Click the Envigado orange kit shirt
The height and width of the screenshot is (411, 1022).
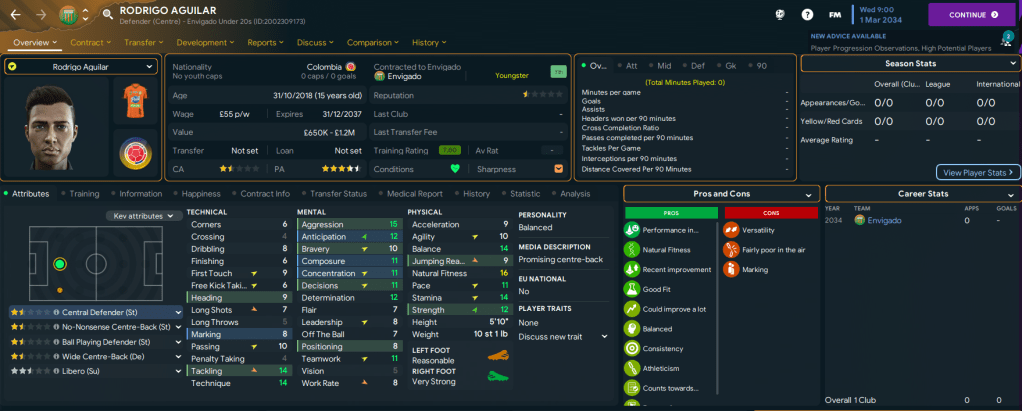click(x=132, y=101)
